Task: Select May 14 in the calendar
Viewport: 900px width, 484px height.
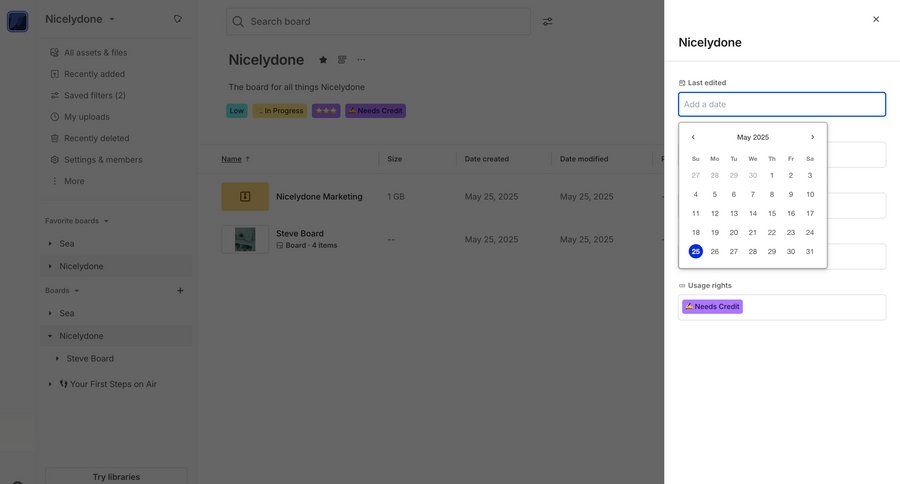Action: point(753,214)
